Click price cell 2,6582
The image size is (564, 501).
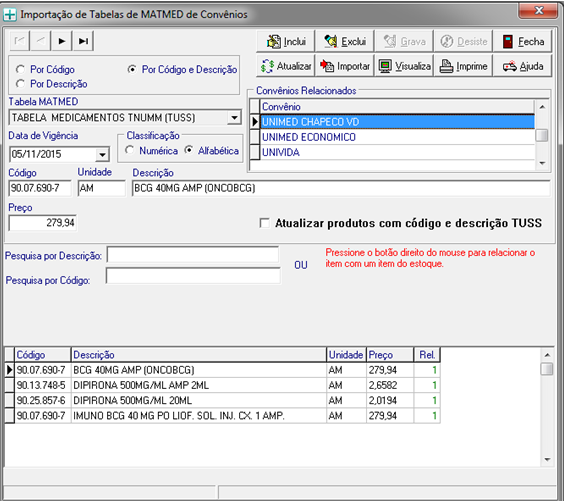pyautogui.click(x=390, y=385)
